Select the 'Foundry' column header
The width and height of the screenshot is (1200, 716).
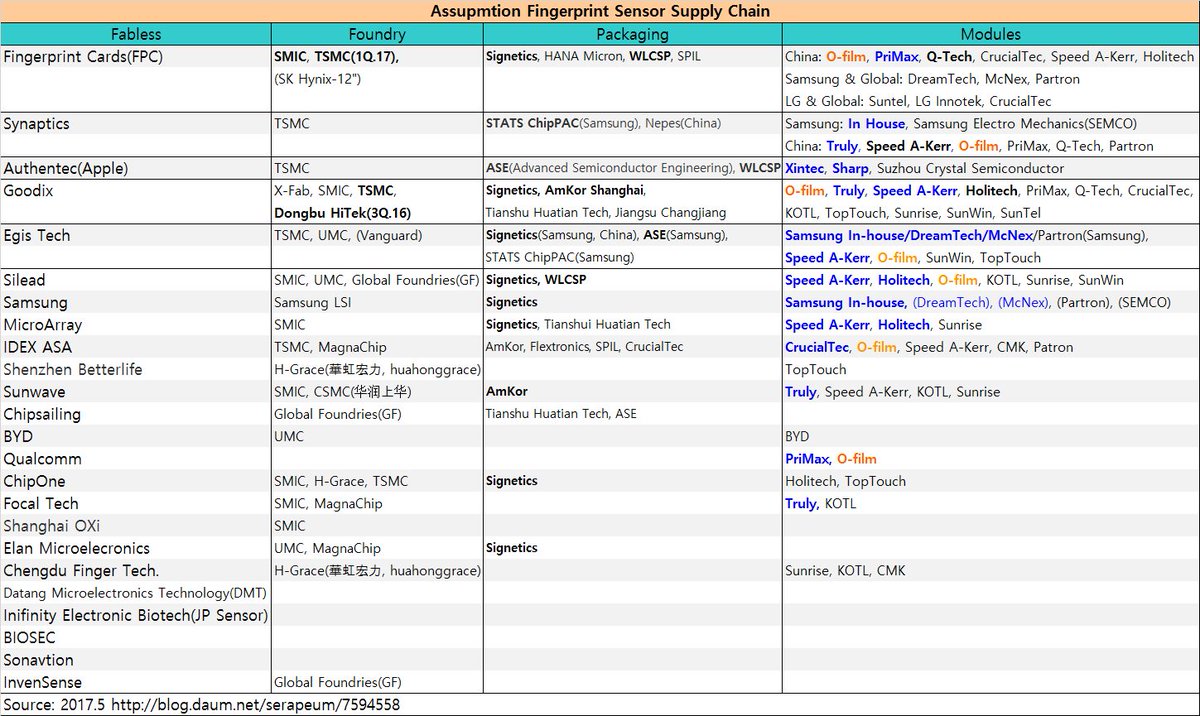tap(377, 34)
